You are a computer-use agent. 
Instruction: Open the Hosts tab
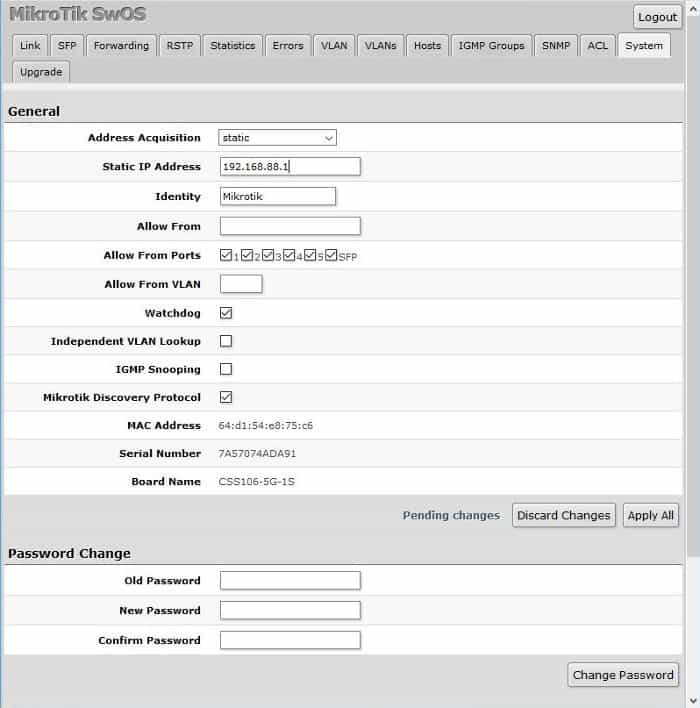(x=427, y=46)
